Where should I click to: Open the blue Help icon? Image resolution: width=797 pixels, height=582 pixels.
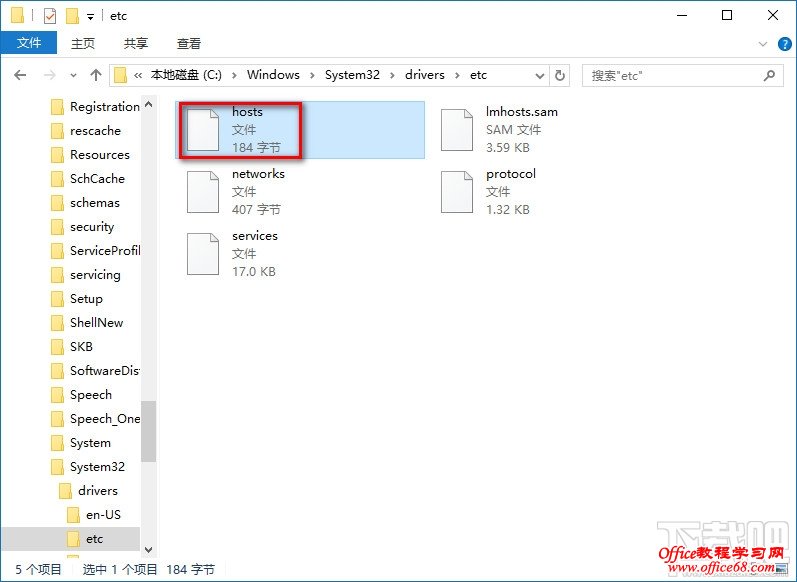[x=784, y=44]
